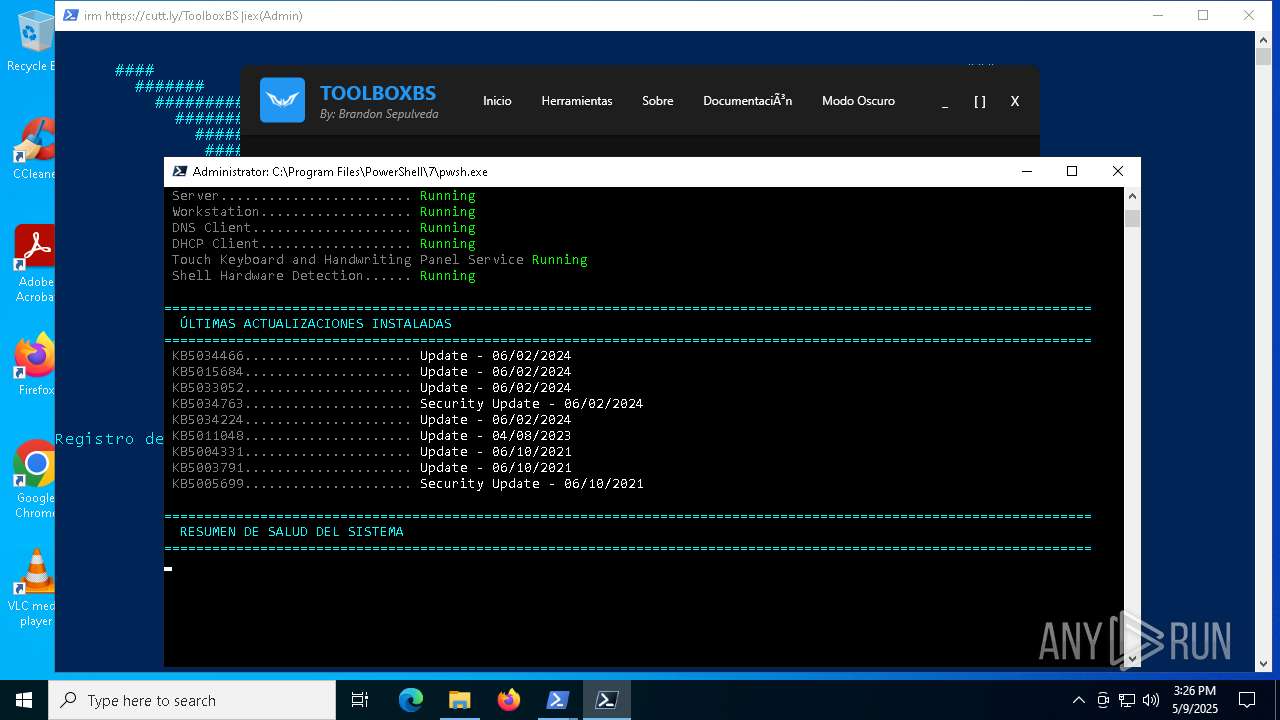Click the DHCP Client Running line
The width and height of the screenshot is (1280, 720).
tap(324, 244)
